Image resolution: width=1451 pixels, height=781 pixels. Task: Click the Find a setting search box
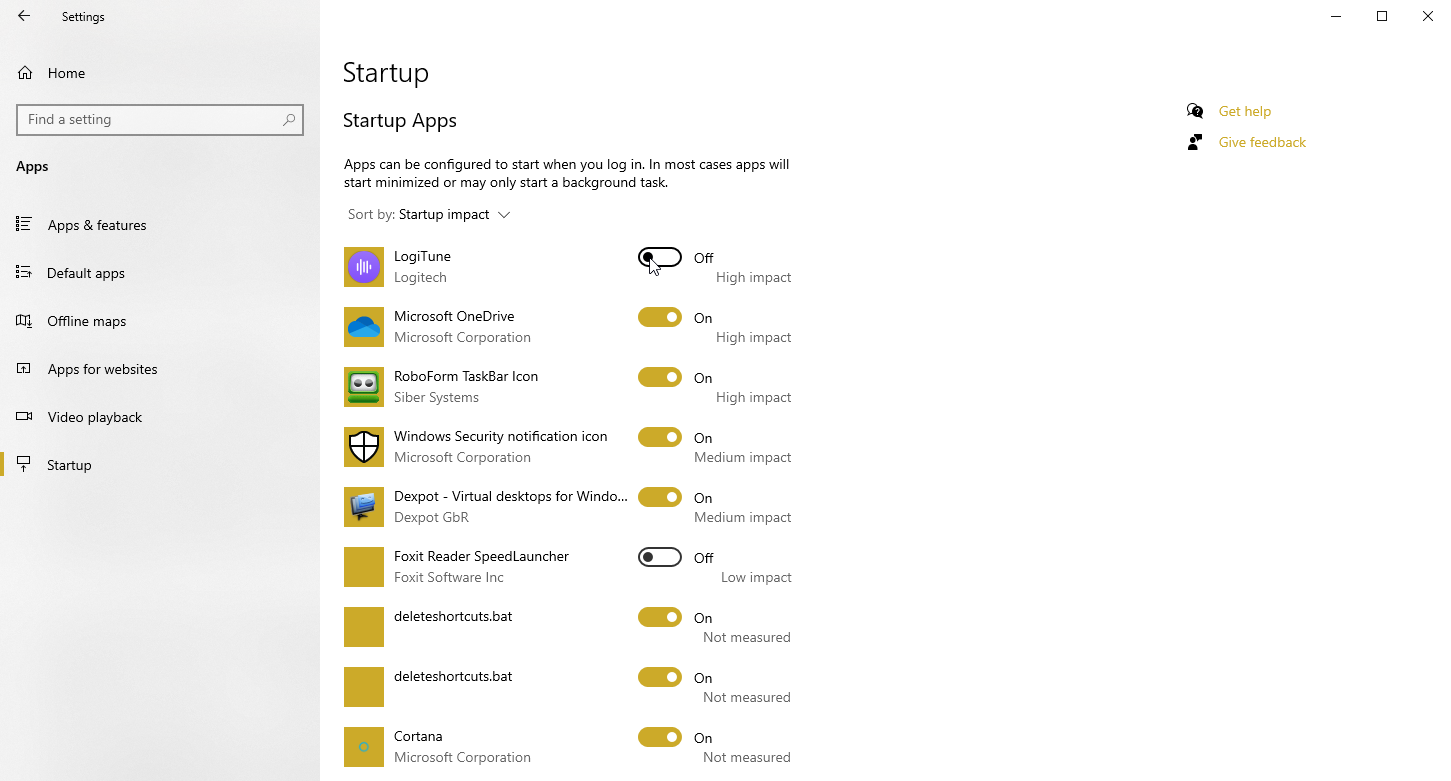[x=150, y=120]
